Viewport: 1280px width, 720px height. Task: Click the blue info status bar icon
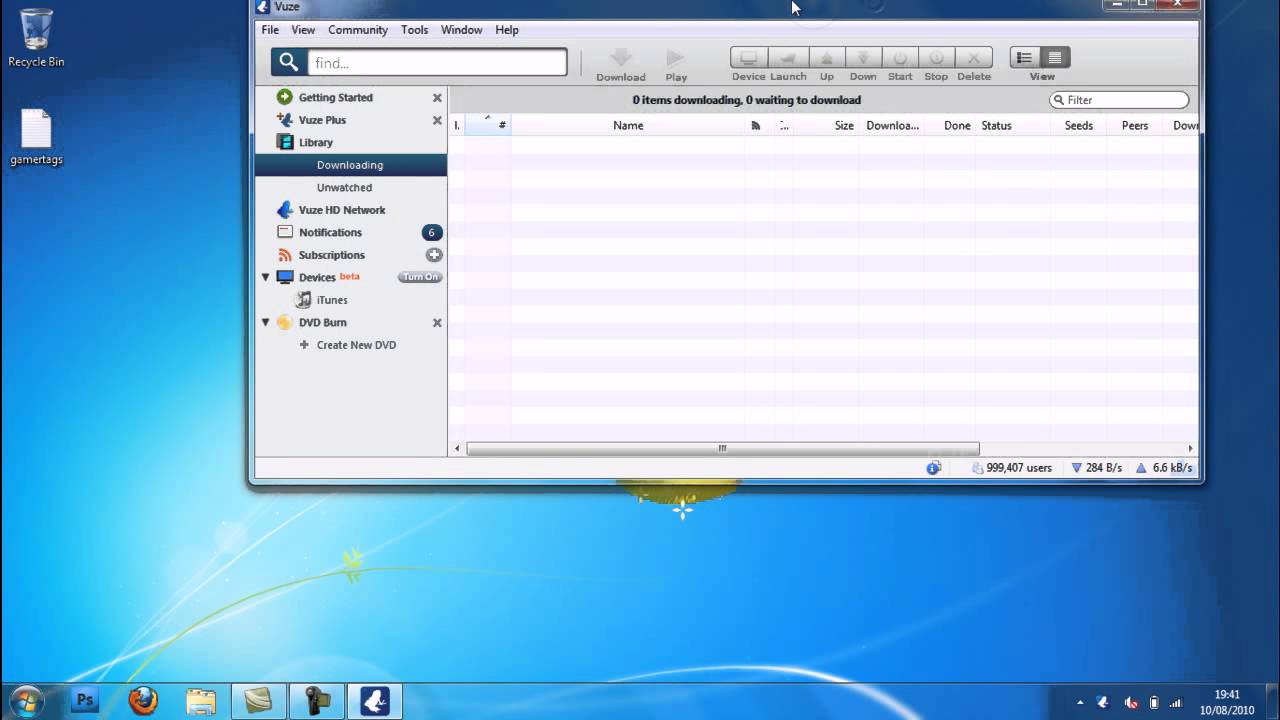tap(934, 468)
